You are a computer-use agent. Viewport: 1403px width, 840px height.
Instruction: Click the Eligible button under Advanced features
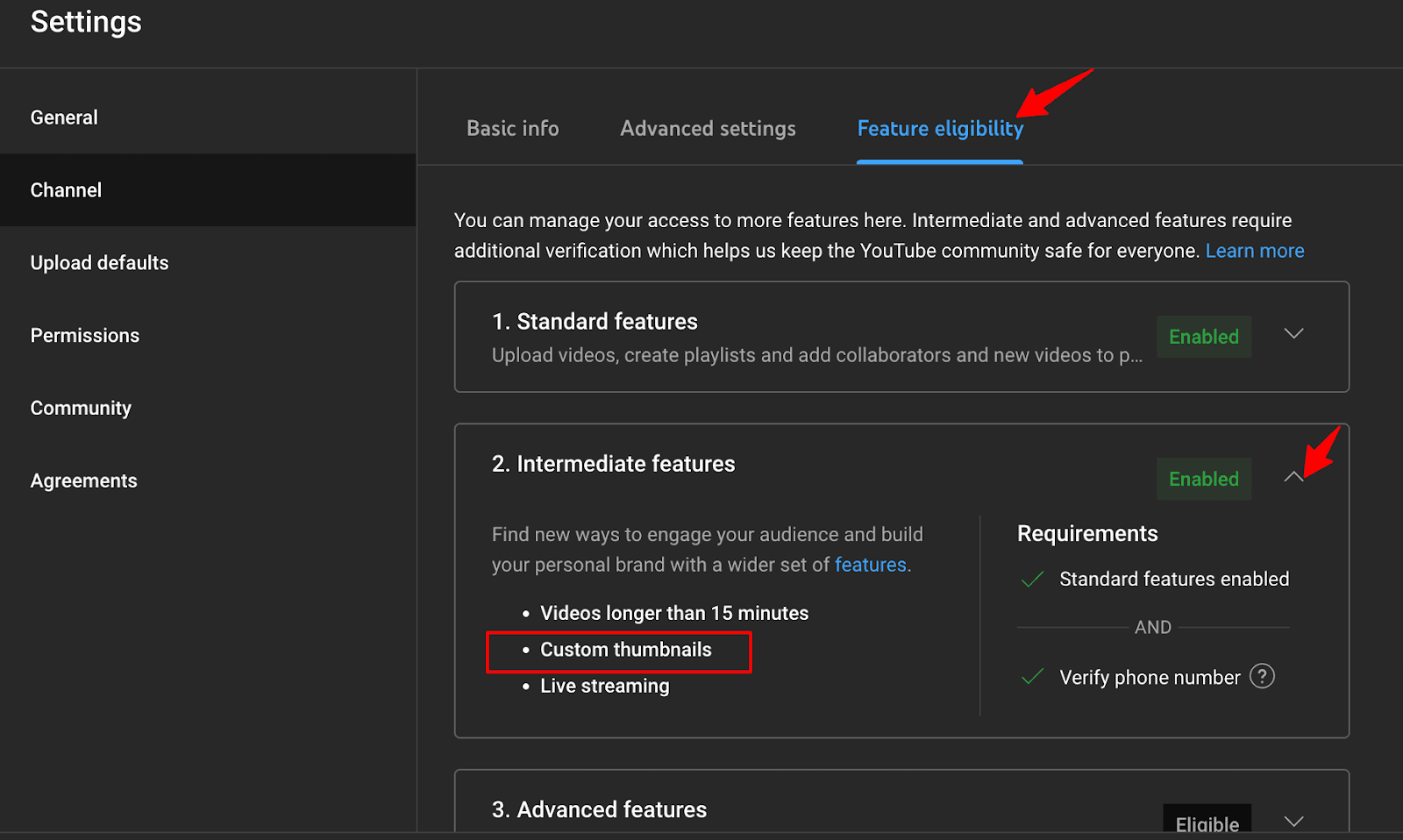pyautogui.click(x=1207, y=822)
